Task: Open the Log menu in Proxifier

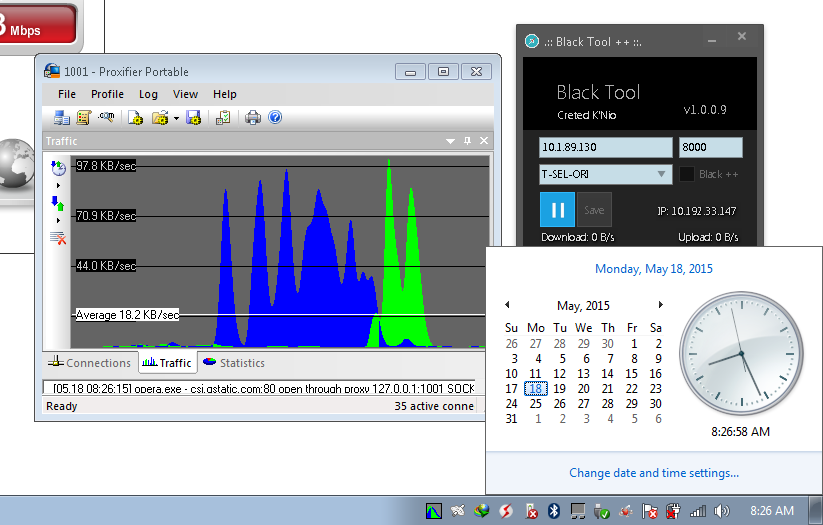Action: pos(148,94)
